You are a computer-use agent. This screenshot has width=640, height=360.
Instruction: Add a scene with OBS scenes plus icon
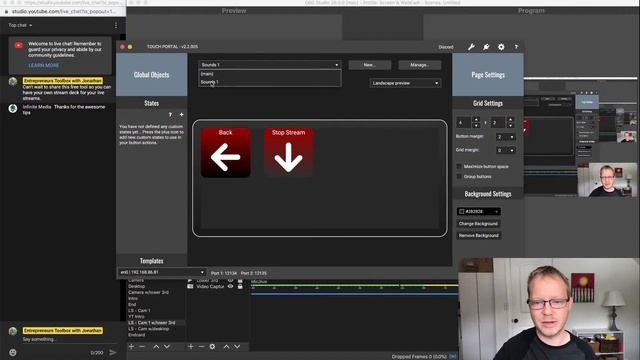pyautogui.click(x=131, y=347)
